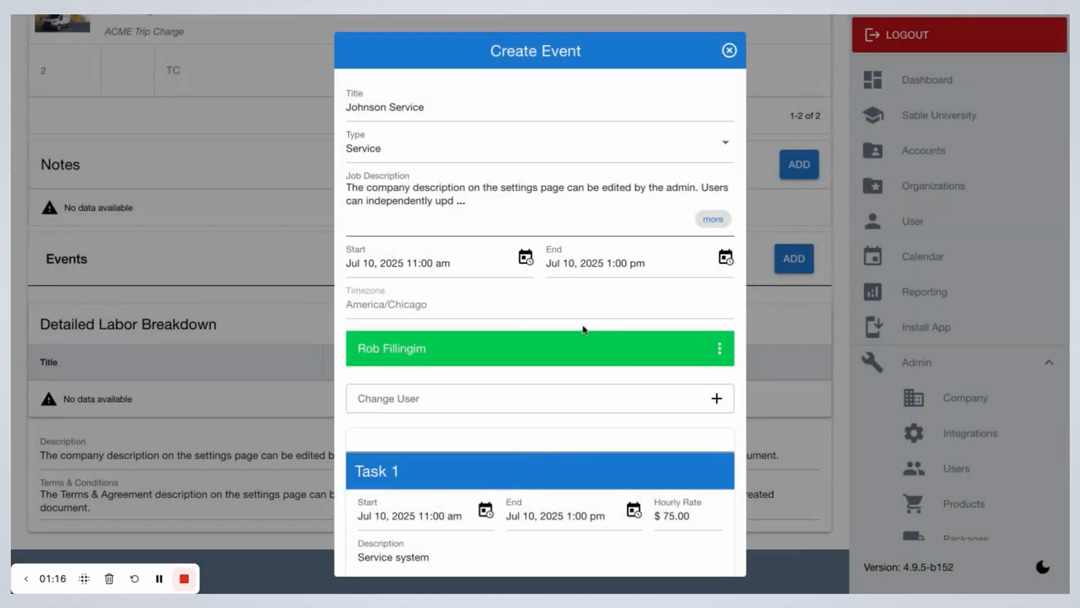Click the LOGOUT button

tap(958, 35)
